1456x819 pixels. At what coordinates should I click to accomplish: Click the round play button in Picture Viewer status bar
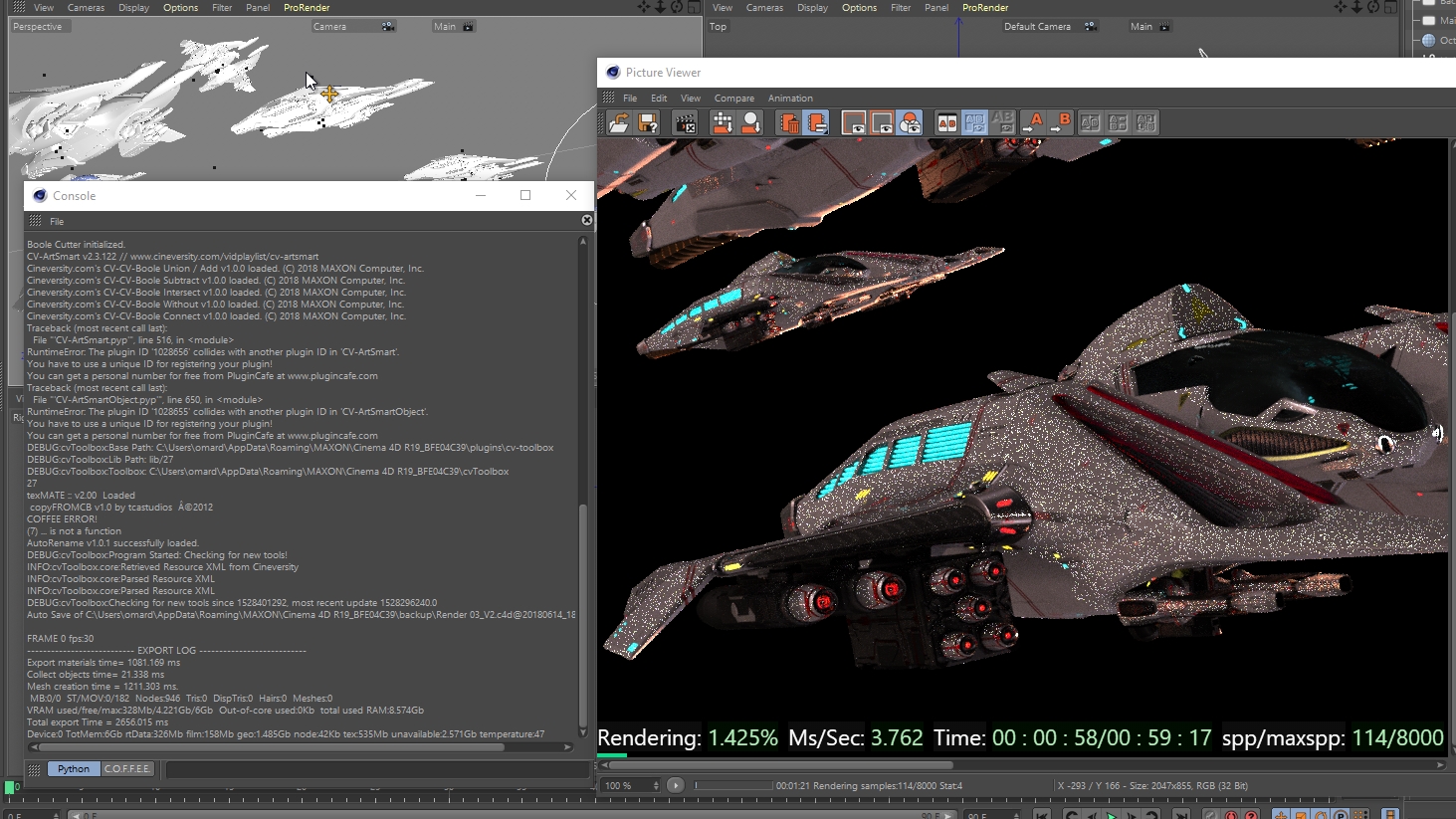(x=675, y=785)
